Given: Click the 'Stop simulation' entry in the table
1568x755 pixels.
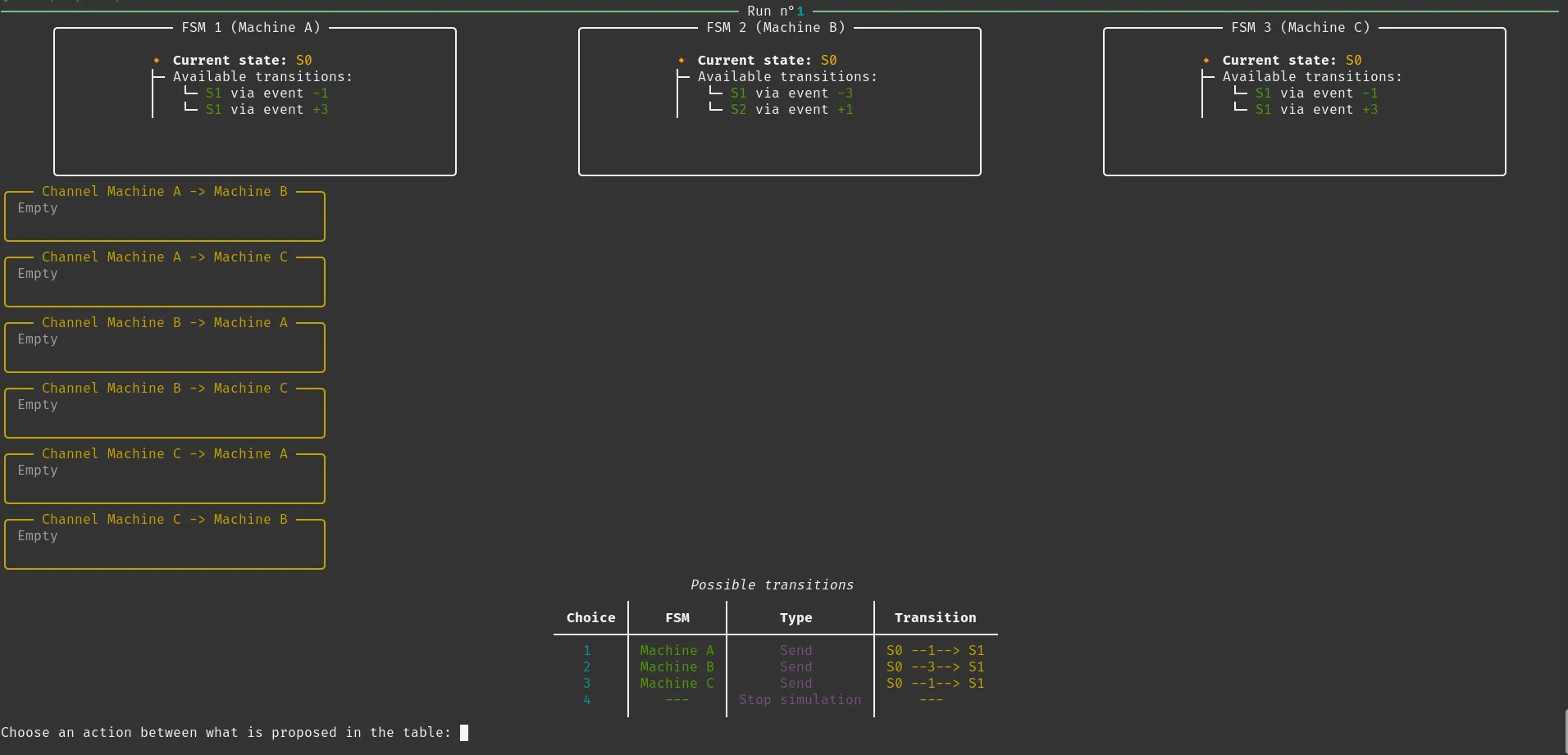Looking at the screenshot, I should coord(800,700).
